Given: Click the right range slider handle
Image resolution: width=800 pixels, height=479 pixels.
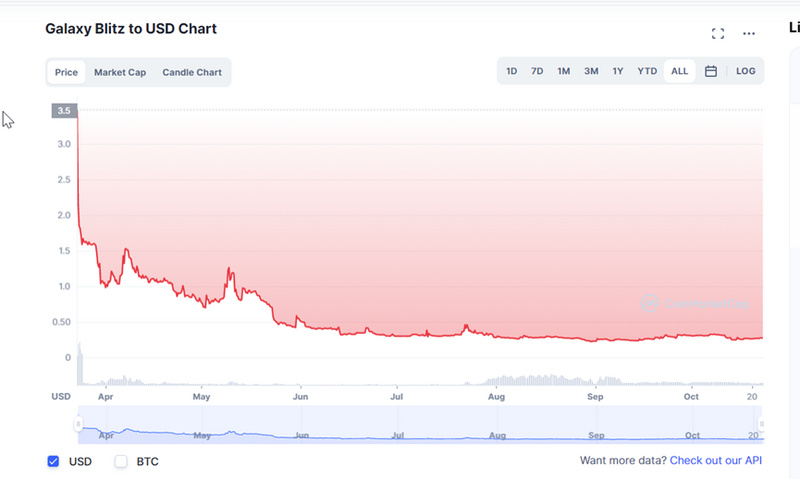Looking at the screenshot, I should (761, 425).
